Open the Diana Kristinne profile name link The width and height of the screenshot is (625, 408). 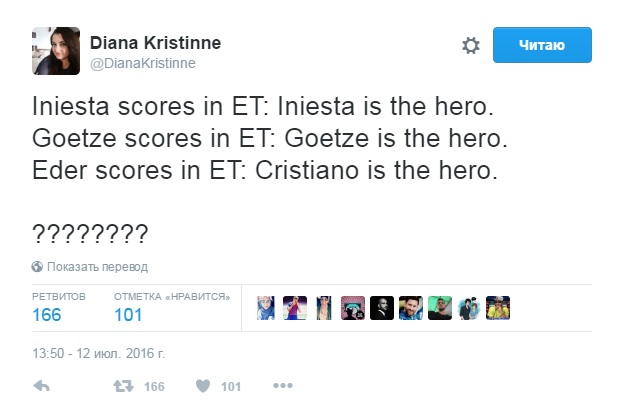[155, 43]
